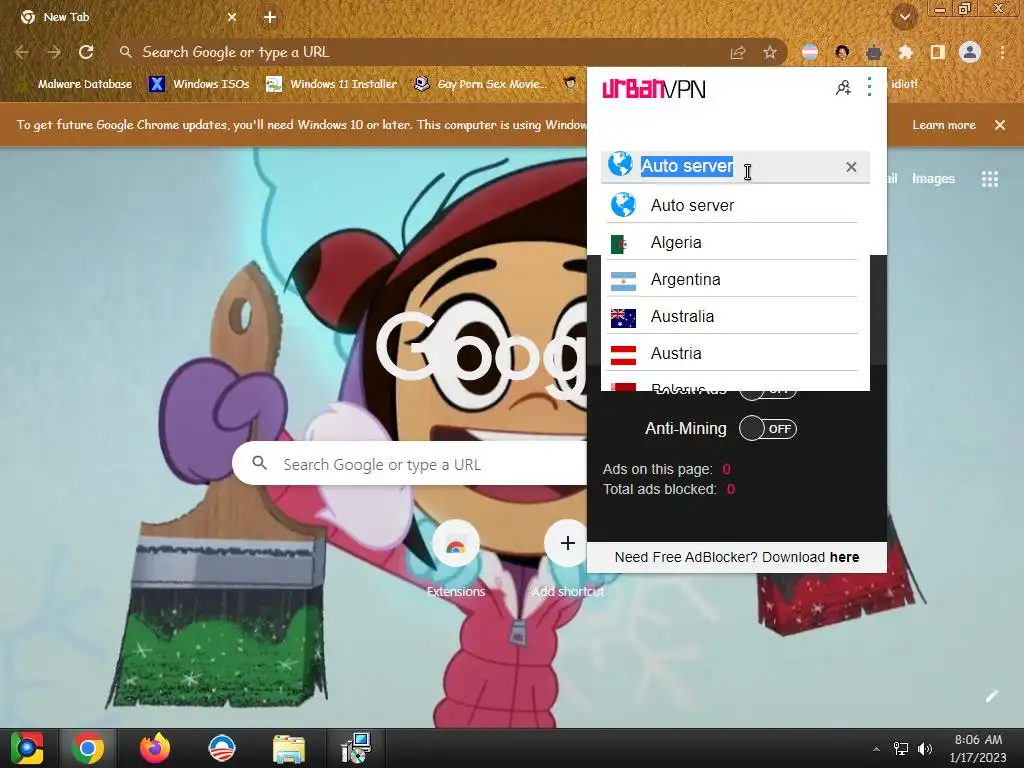The width and height of the screenshot is (1024, 768).
Task: Click the 'Total ads blocked:' text
Action: pyautogui.click(x=660, y=489)
